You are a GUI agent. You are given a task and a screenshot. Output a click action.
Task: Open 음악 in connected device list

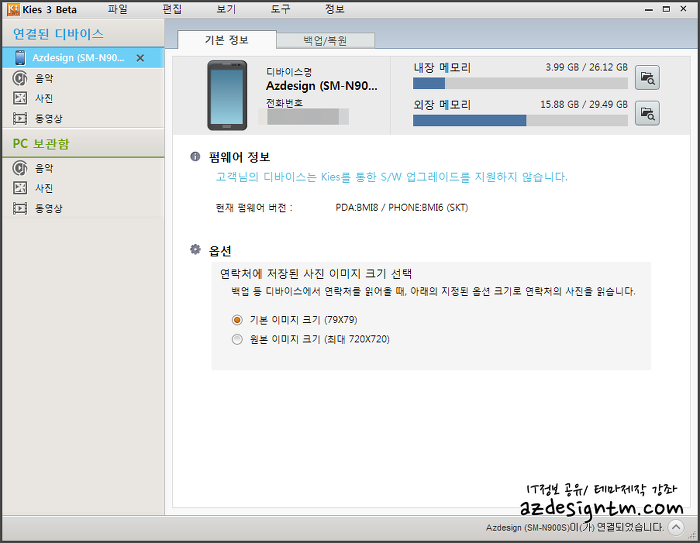click(x=44, y=79)
